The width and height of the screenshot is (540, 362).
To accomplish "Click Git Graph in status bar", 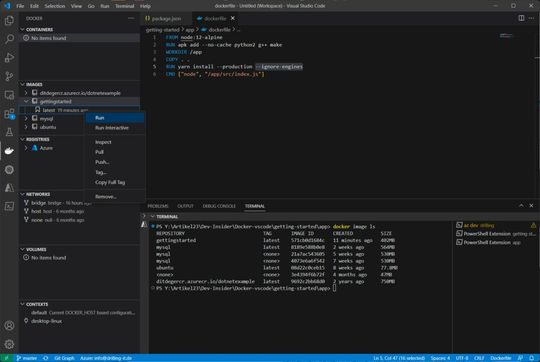I will (x=64, y=358).
